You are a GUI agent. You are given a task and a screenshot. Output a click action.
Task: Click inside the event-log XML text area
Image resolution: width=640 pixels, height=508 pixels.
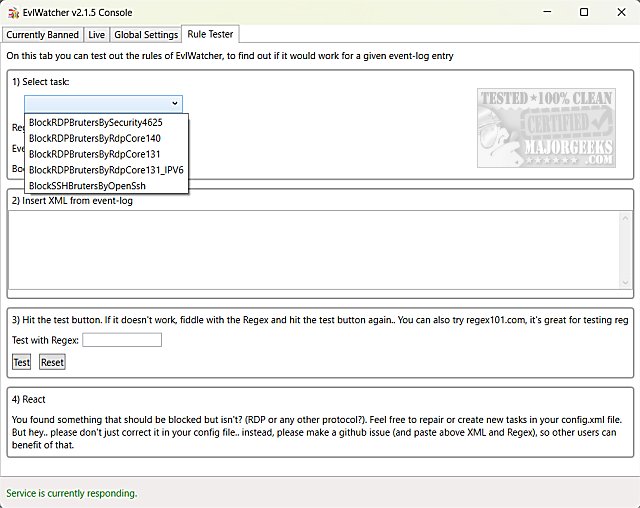pyautogui.click(x=313, y=250)
